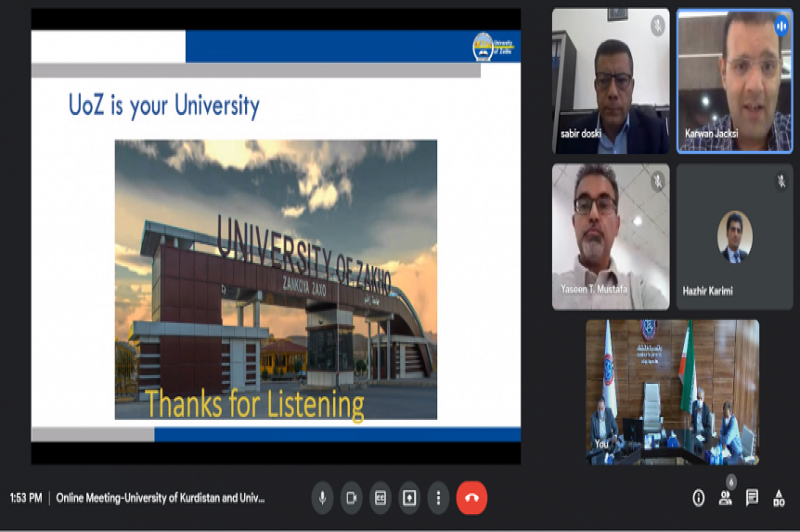Click your own self-view tile labeled You

click(x=672, y=392)
